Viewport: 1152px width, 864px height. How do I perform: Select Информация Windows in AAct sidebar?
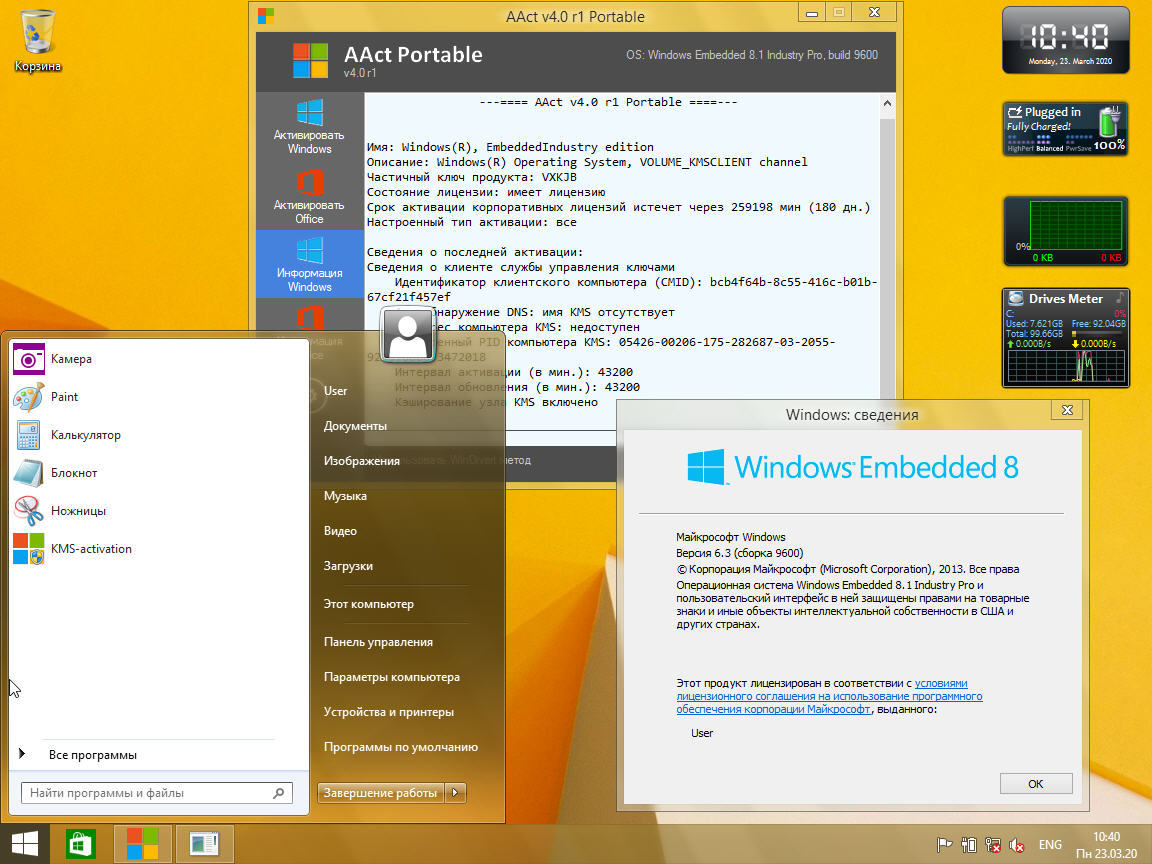pyautogui.click(x=309, y=264)
